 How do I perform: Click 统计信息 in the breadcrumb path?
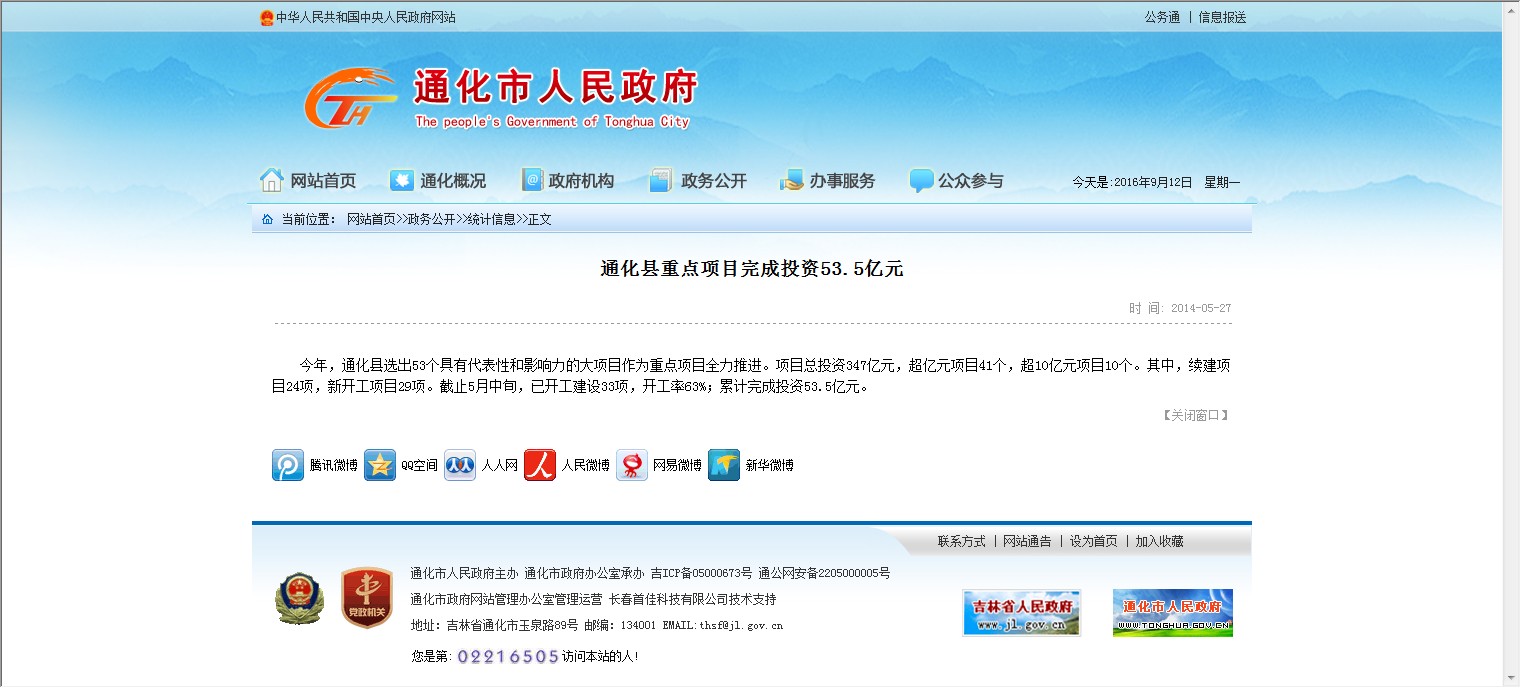point(491,219)
